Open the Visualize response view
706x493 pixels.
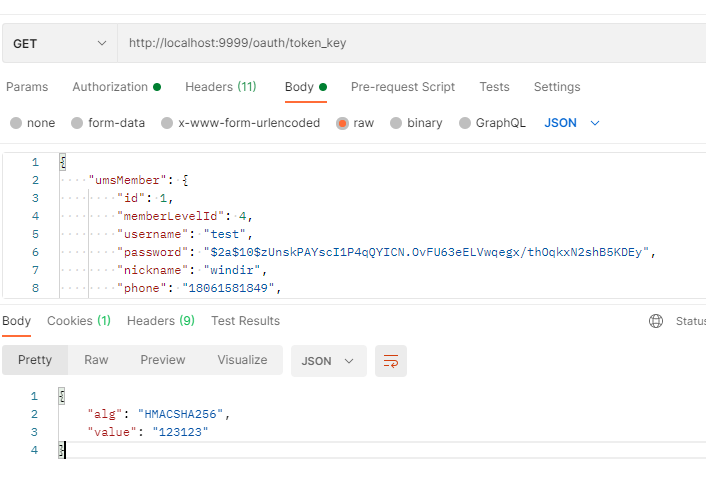(x=242, y=360)
